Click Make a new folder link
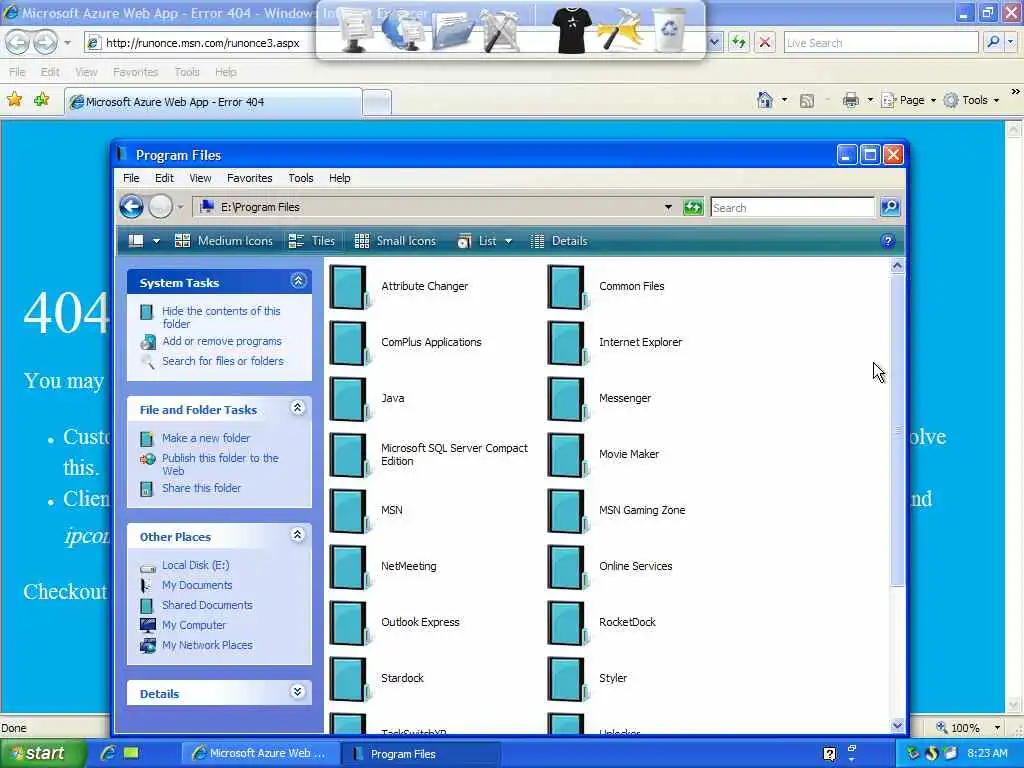Screen dimensions: 1024x768 [x=206, y=438]
